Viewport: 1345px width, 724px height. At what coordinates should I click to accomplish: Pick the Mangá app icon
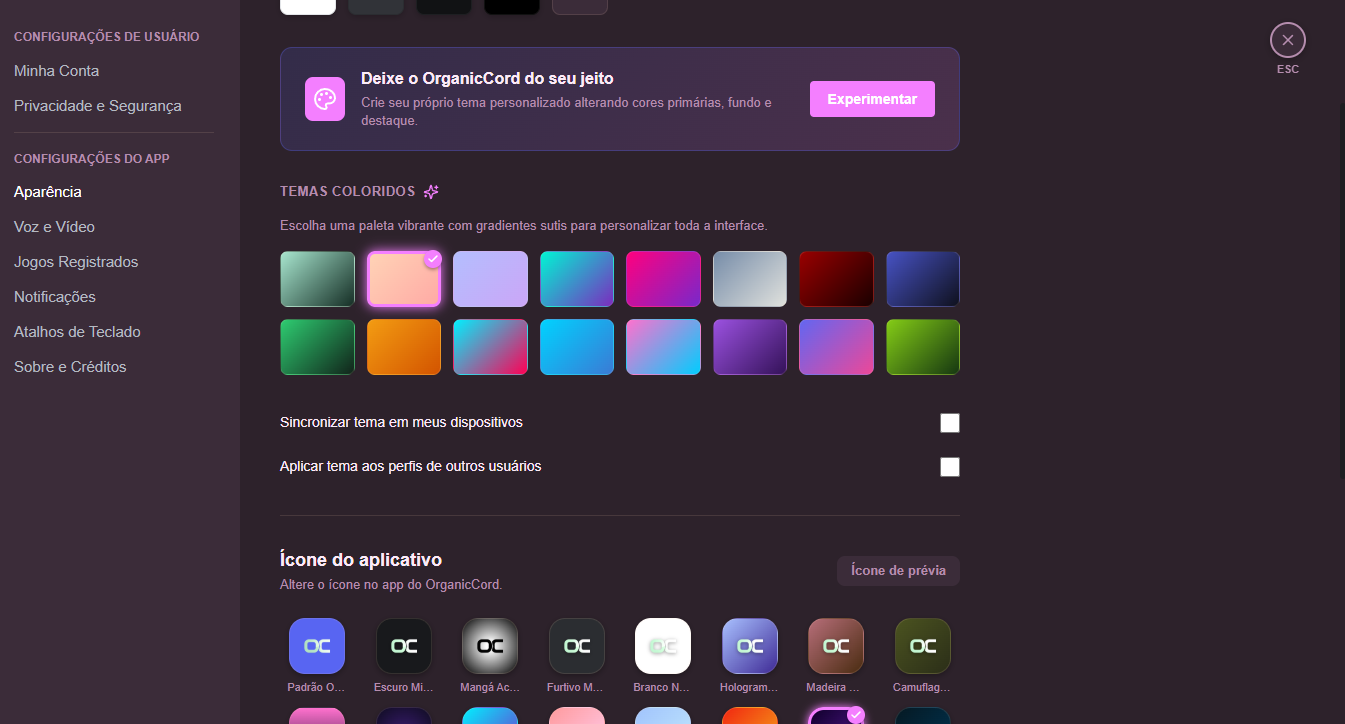tap(490, 646)
